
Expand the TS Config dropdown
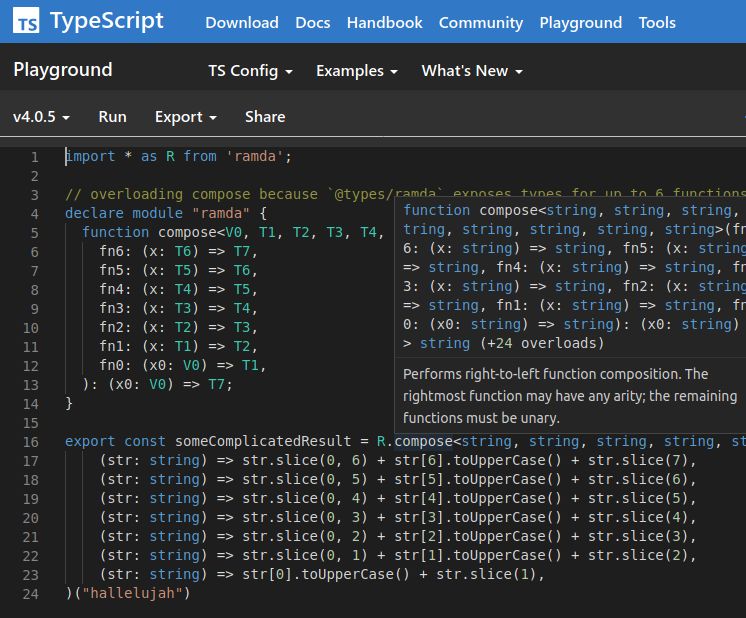click(x=250, y=71)
